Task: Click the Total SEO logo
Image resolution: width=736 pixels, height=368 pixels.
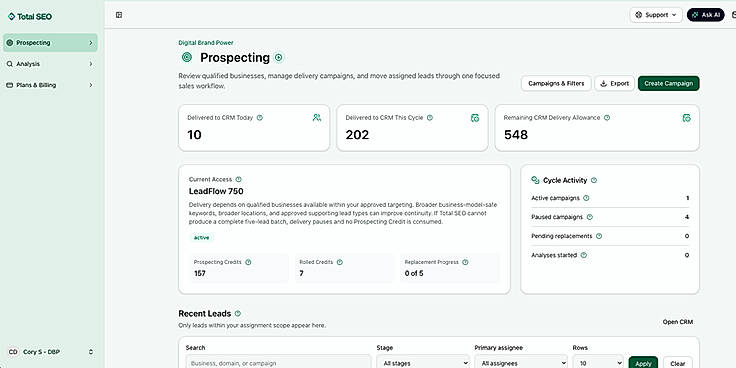Action: [30, 16]
